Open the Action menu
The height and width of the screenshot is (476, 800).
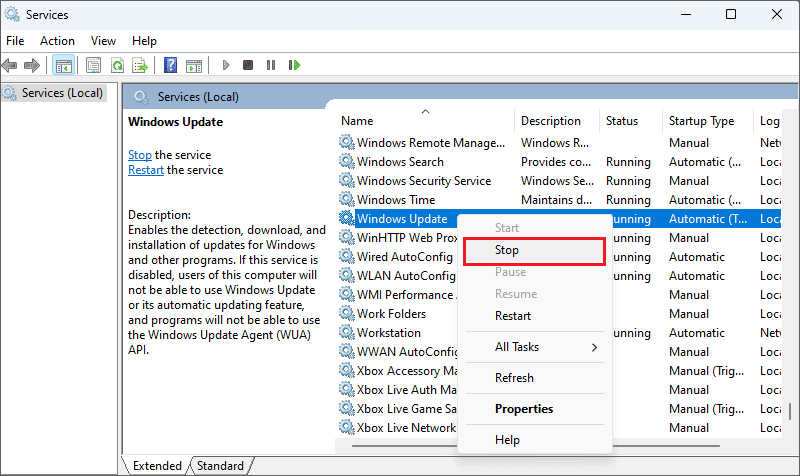pyautogui.click(x=57, y=41)
